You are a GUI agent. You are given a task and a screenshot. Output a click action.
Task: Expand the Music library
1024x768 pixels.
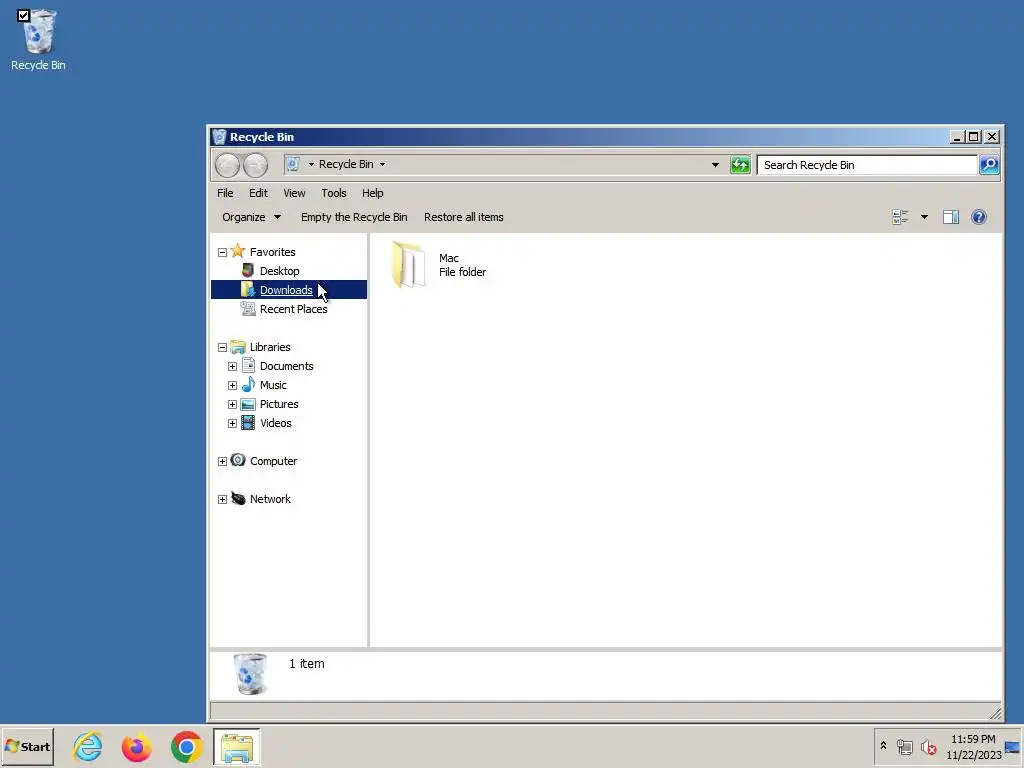[x=232, y=385]
